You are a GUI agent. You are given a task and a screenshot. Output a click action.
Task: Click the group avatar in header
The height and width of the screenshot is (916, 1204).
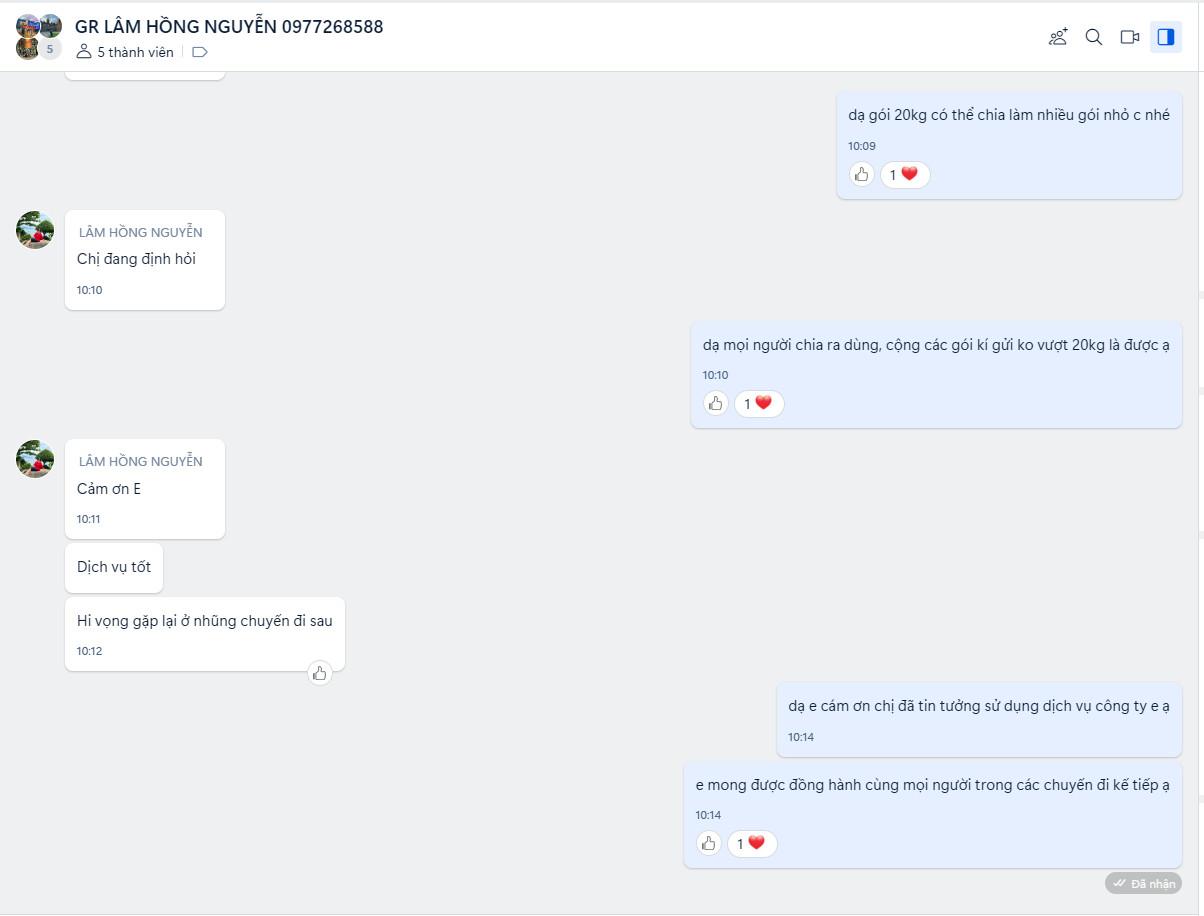[39, 37]
